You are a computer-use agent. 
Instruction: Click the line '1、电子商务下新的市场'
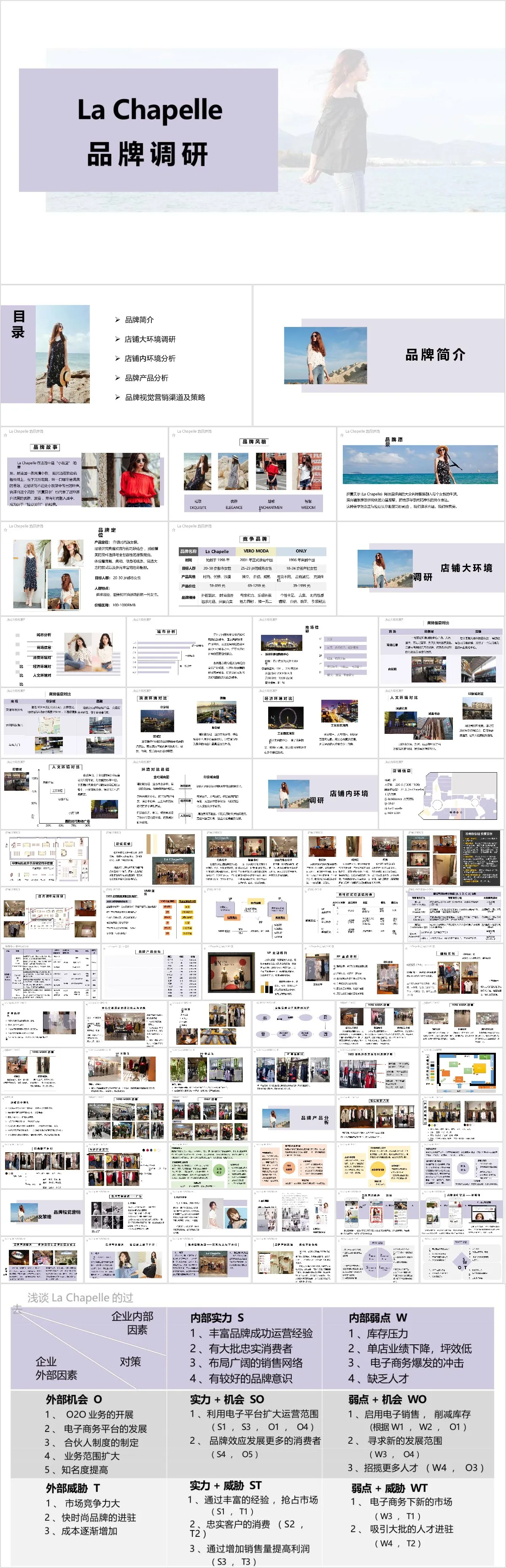click(401, 1502)
